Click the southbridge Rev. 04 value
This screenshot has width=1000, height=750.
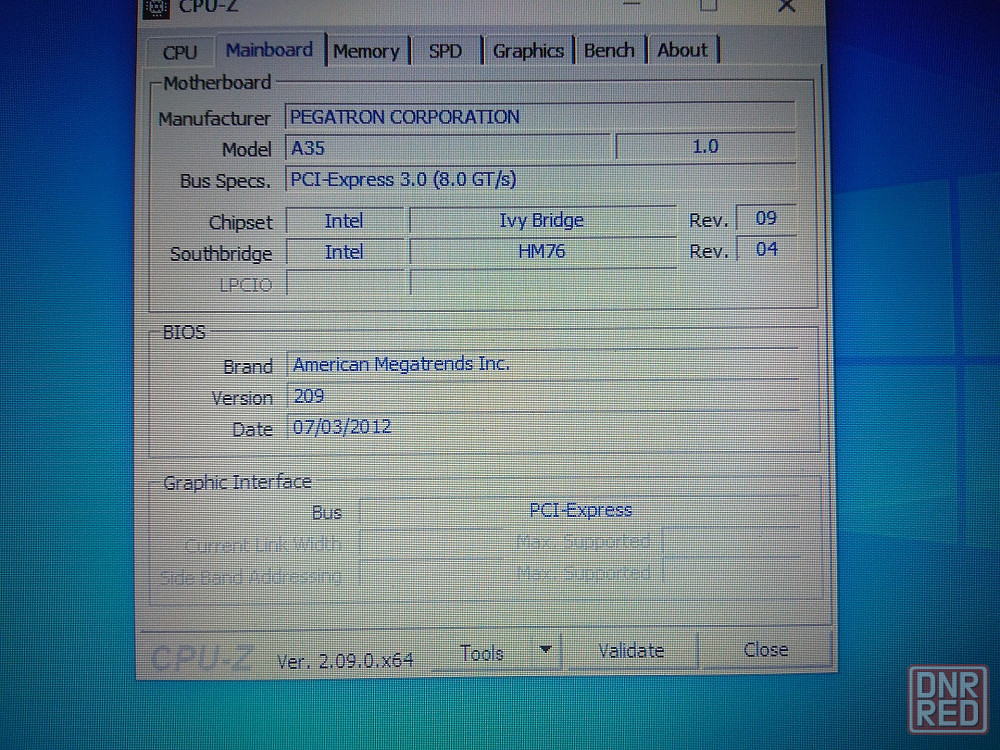point(766,249)
